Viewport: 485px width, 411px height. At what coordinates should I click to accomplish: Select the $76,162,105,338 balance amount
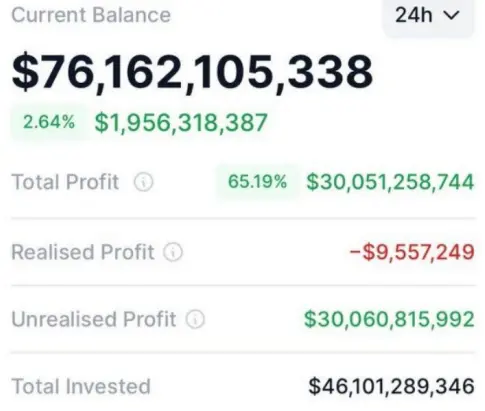click(192, 73)
